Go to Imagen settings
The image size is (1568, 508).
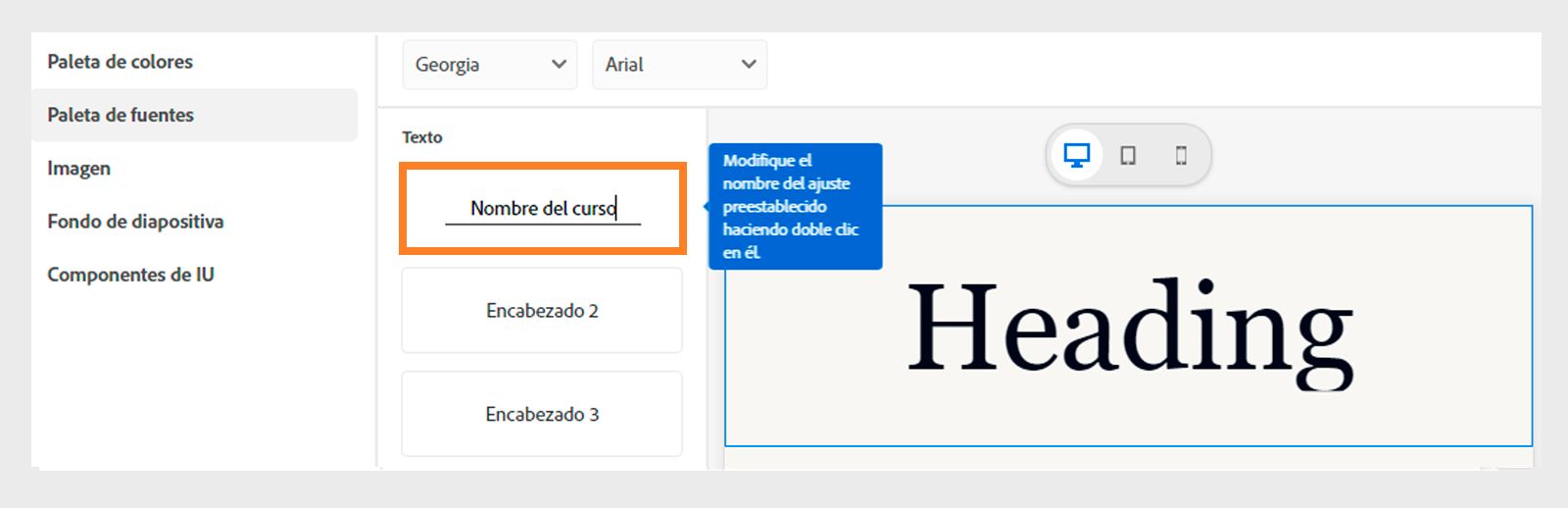(79, 168)
